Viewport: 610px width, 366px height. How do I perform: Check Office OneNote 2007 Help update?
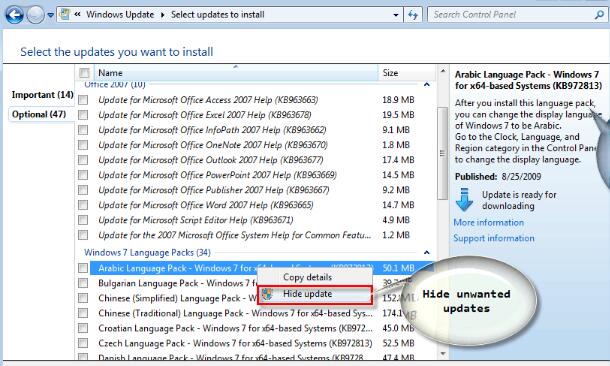tap(83, 145)
